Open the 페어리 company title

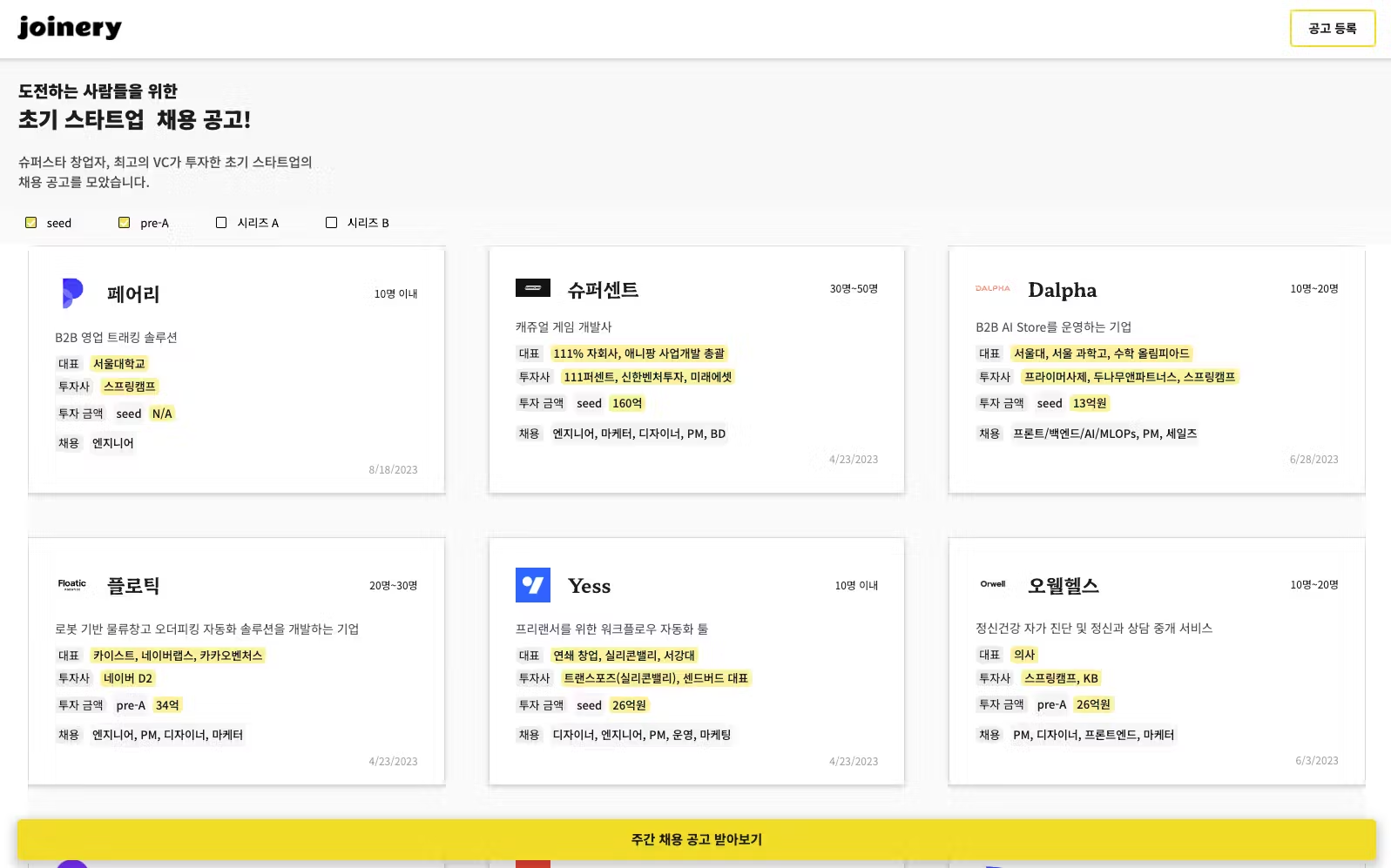point(133,294)
